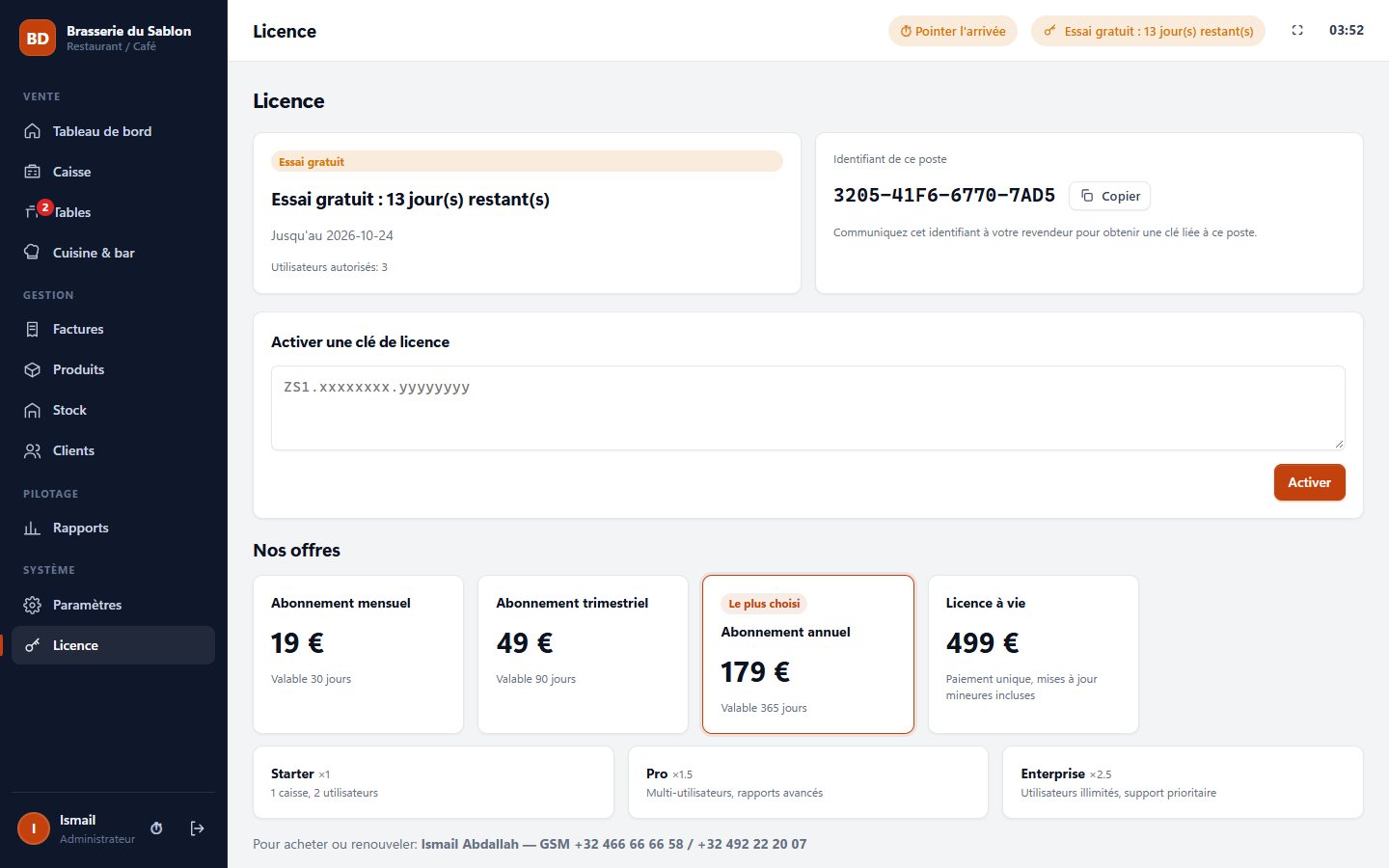Select the Abonnement annuel offer card
Image resolution: width=1389 pixels, height=868 pixels.
pos(808,655)
